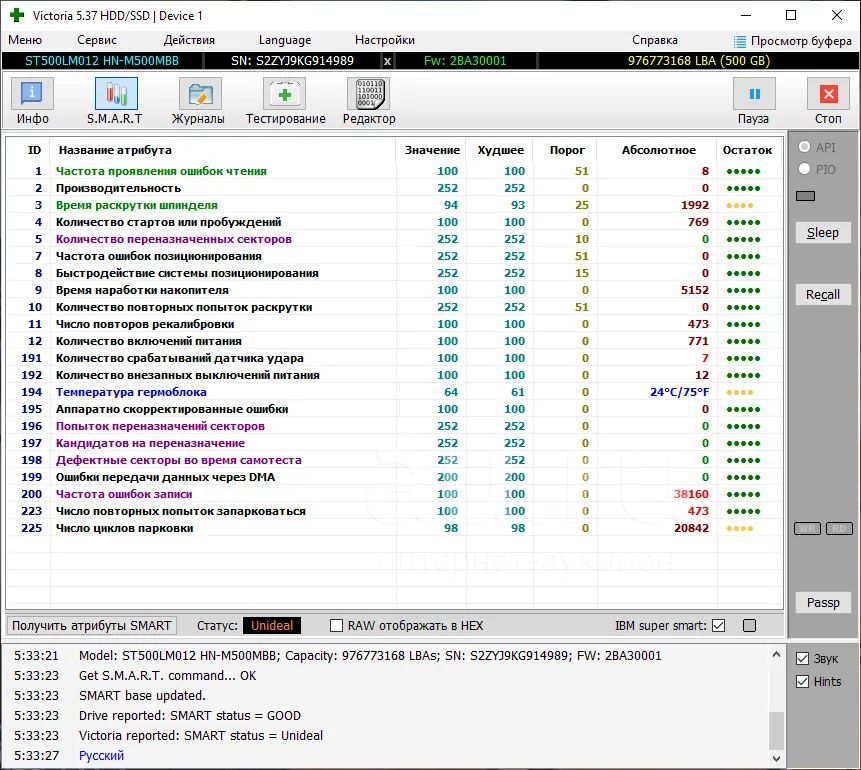Switch to the S.M.A.R.T view
861x770 pixels.
pyautogui.click(x=115, y=101)
